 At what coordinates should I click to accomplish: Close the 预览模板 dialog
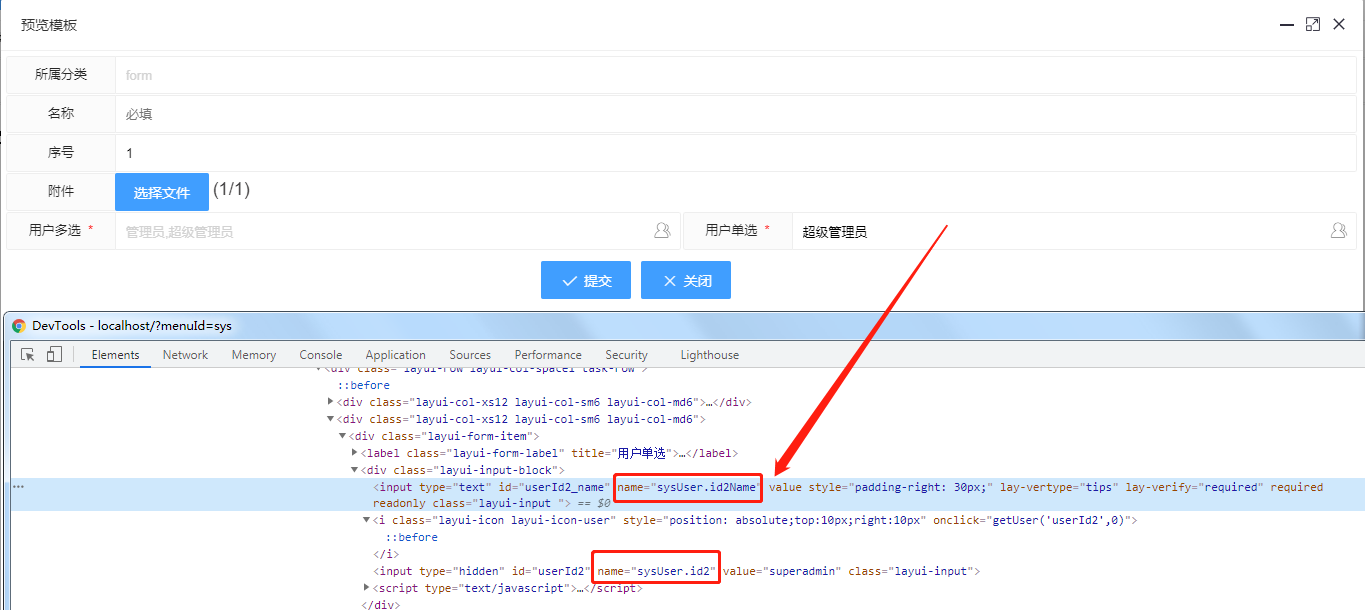(x=1339, y=24)
